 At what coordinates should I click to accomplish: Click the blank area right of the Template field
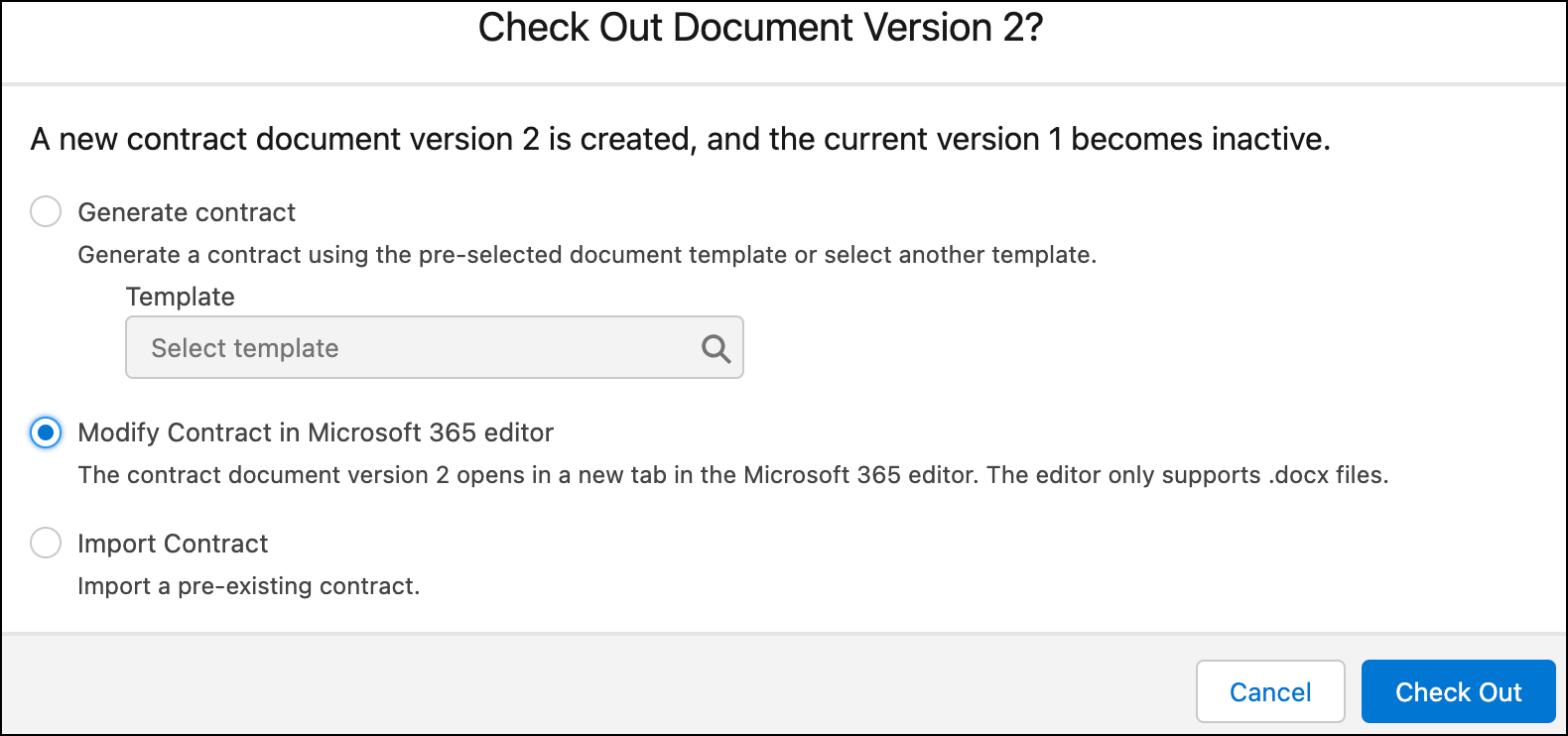(1092, 347)
